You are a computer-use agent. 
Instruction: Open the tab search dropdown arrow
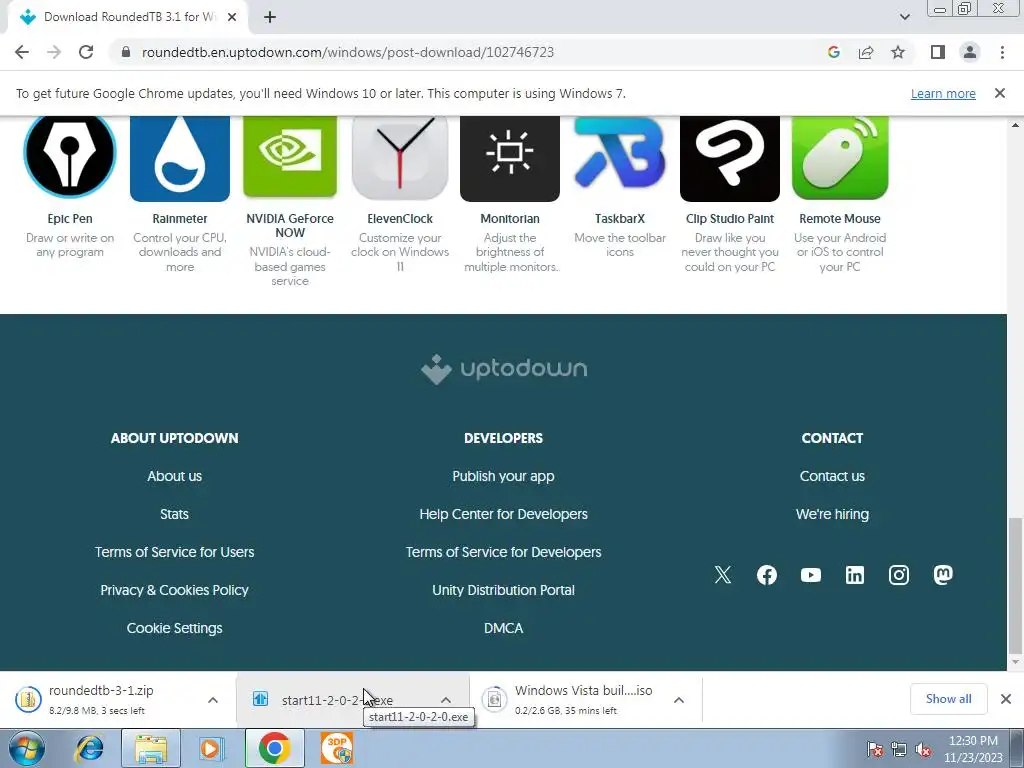(x=904, y=17)
